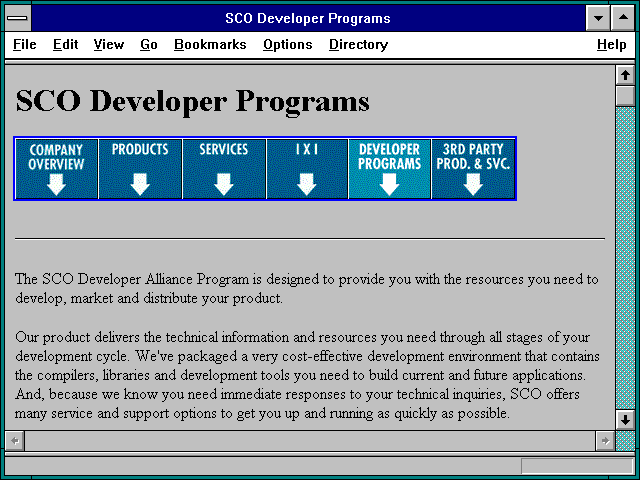Open the Edit menu
The image size is (640, 480).
pyautogui.click(x=65, y=44)
